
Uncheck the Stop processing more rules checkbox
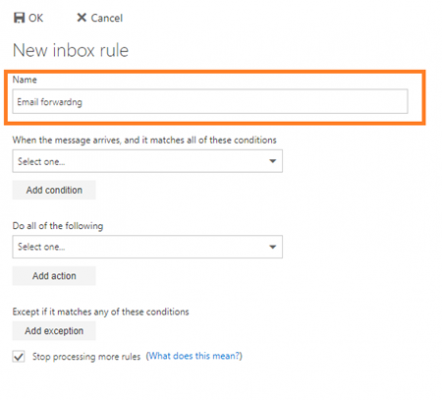[19, 356]
